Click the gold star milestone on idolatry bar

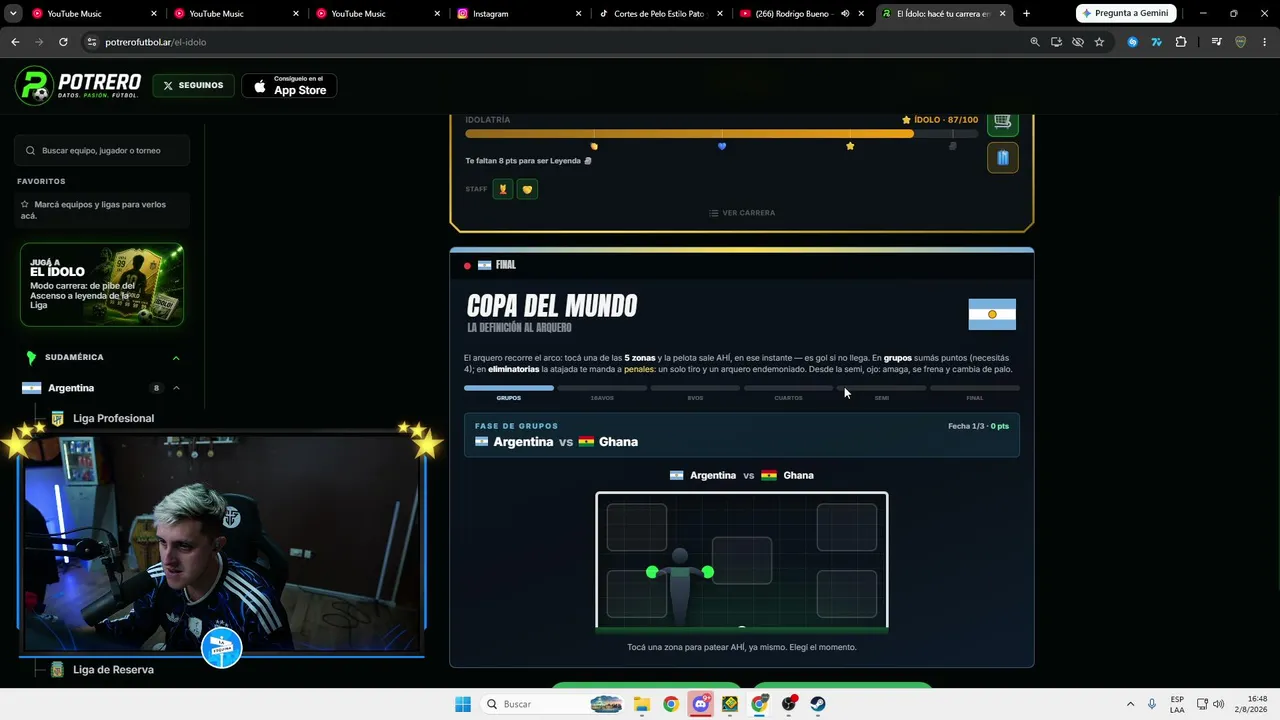tap(850, 146)
